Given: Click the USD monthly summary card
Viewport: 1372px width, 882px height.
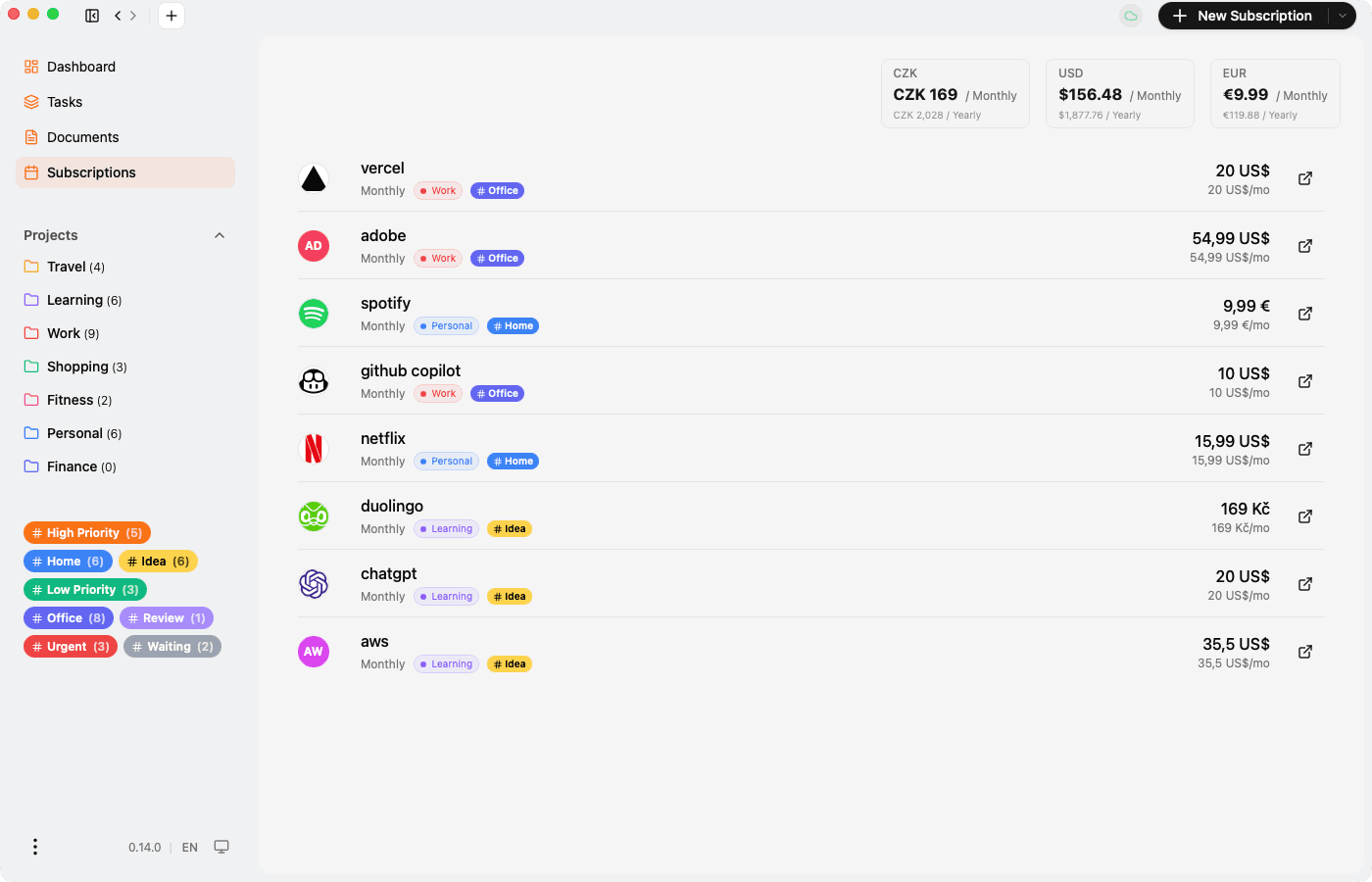Looking at the screenshot, I should [x=1119, y=92].
